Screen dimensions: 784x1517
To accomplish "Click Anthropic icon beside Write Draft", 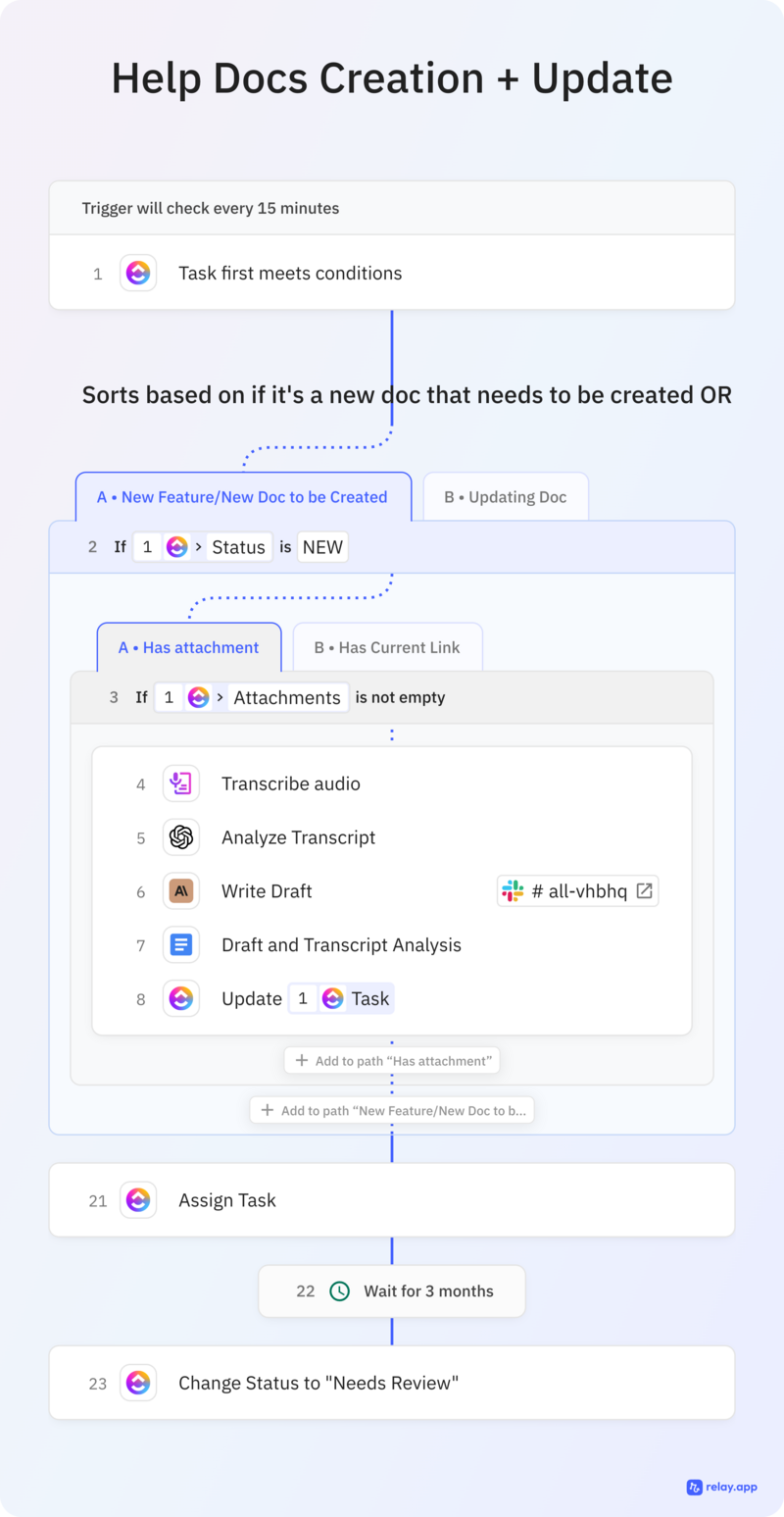I will pos(181,891).
